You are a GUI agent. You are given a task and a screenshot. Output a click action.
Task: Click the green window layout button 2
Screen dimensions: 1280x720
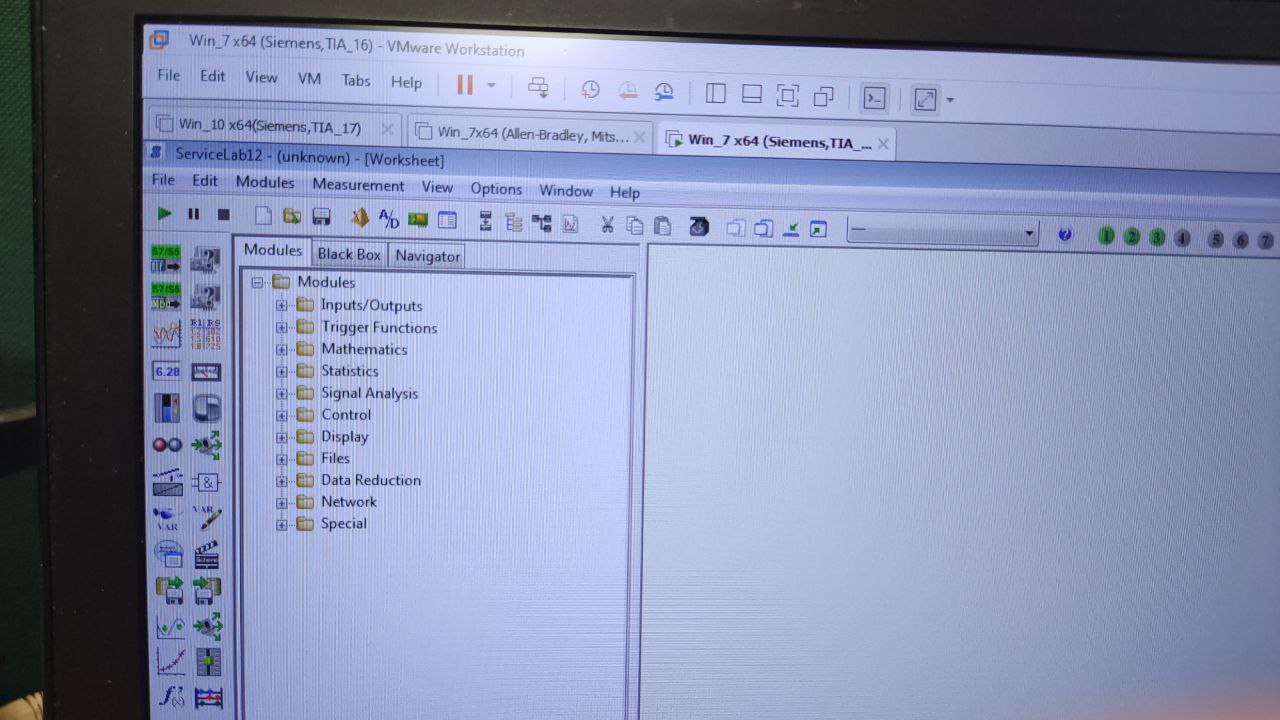pyautogui.click(x=1132, y=237)
